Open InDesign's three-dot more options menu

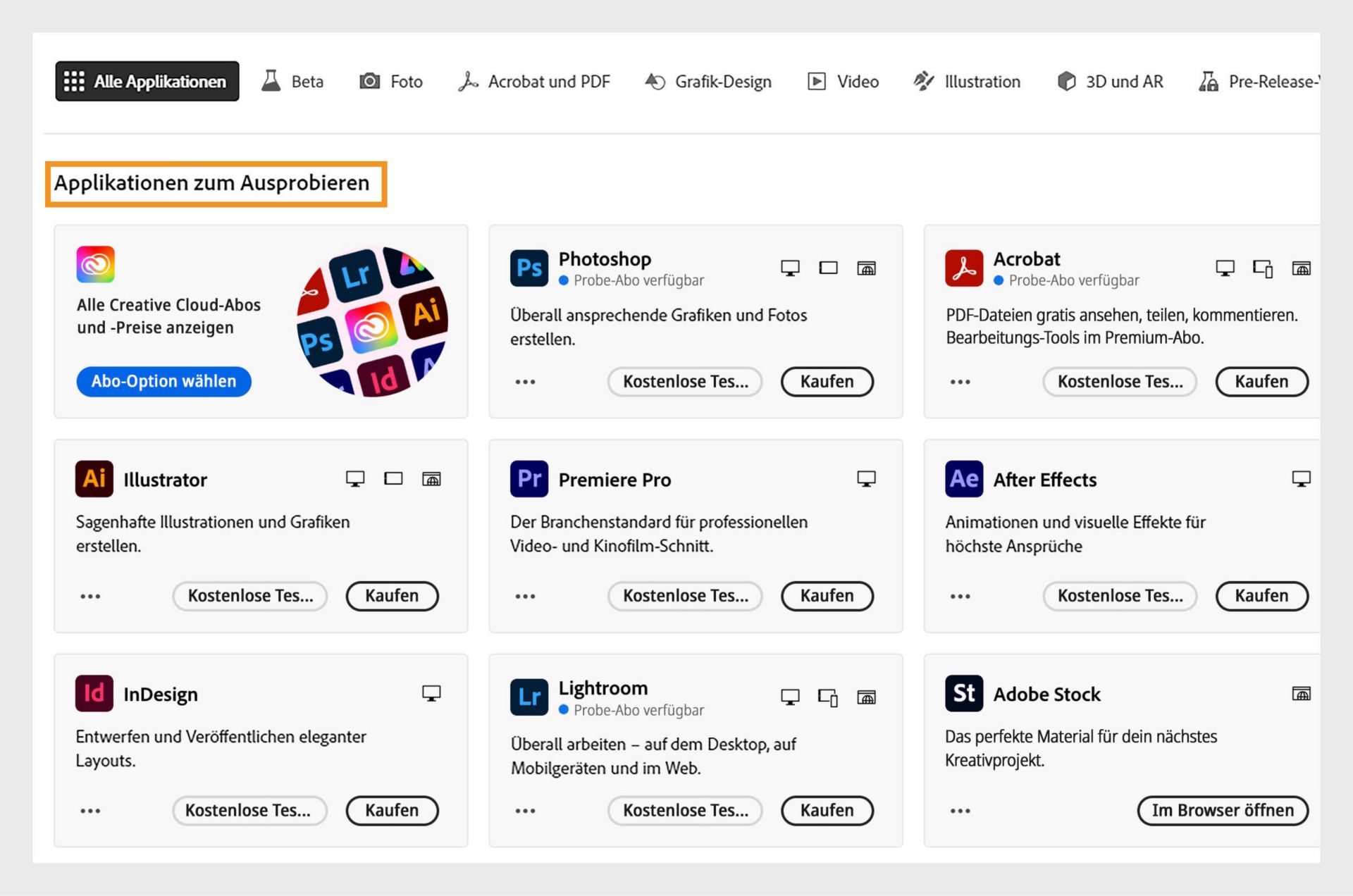click(x=90, y=811)
